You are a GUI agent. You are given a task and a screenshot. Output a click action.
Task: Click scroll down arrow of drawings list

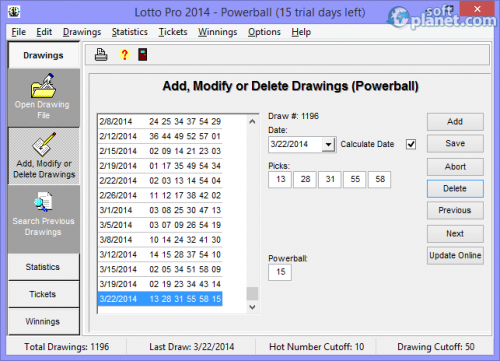(252, 307)
